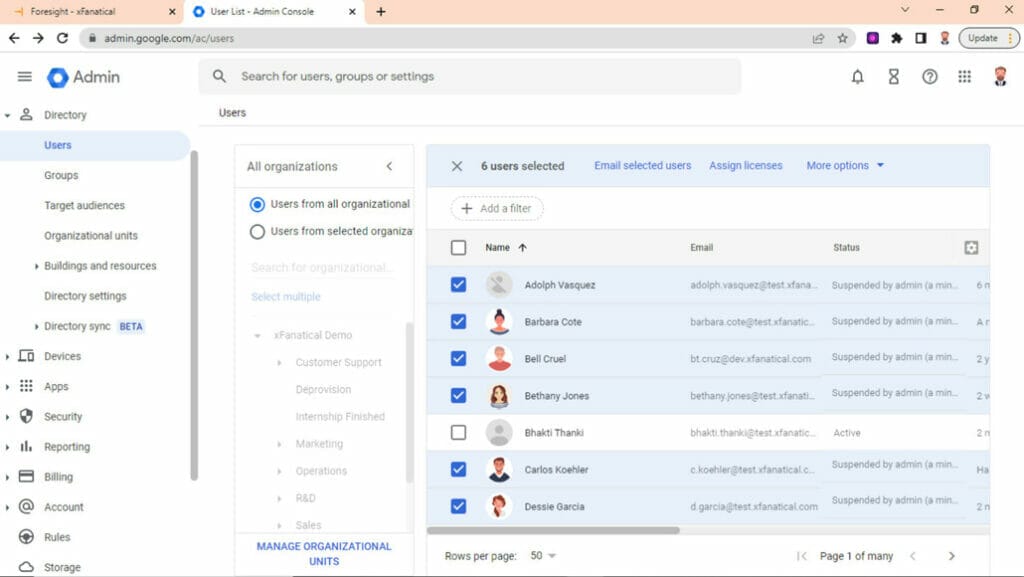1024x577 pixels.
Task: Uncheck Barbara Cote's row checkbox
Action: tap(457, 321)
